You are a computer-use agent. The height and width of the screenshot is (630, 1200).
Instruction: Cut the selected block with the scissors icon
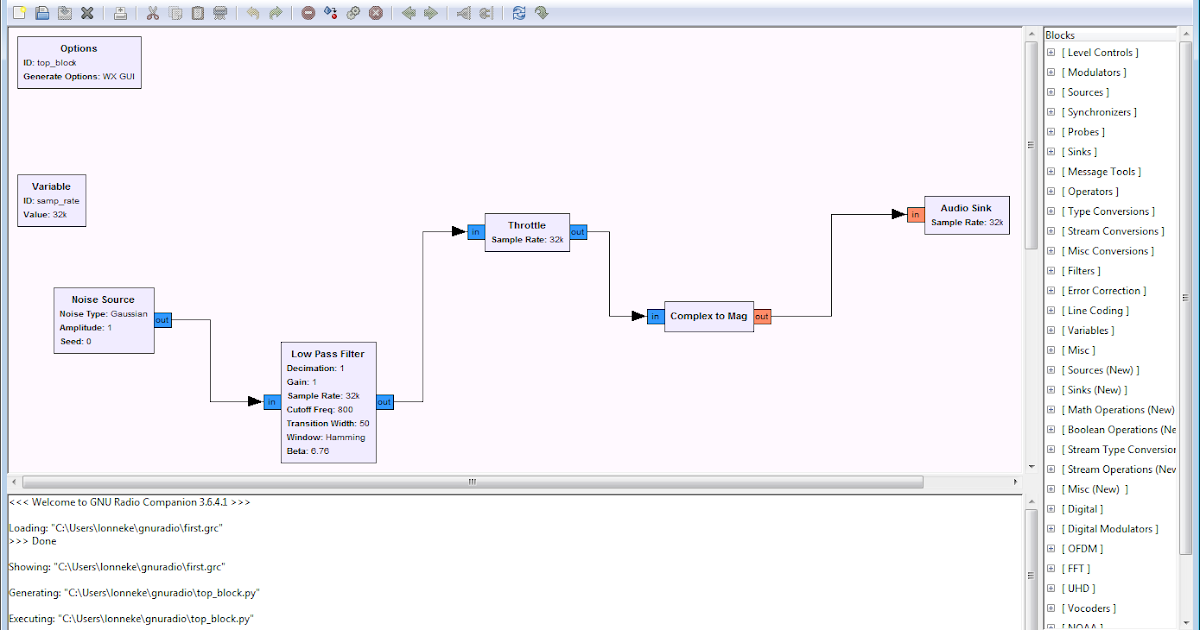click(153, 13)
